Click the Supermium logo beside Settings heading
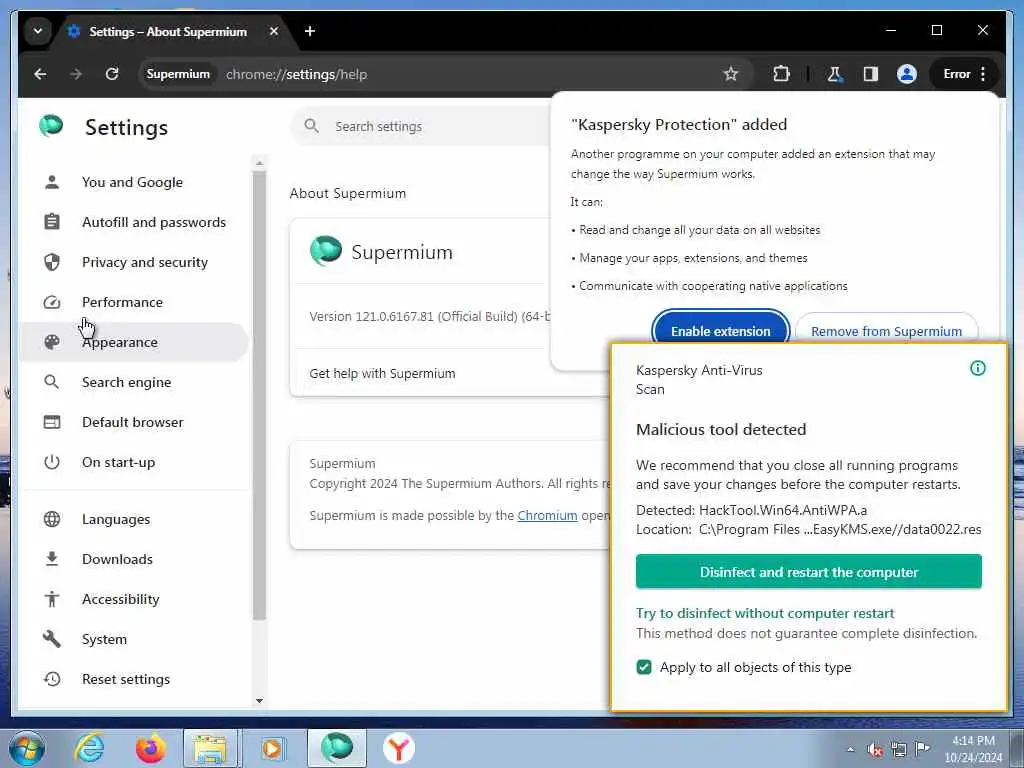Screen dimensions: 1024x768 coord(51,125)
